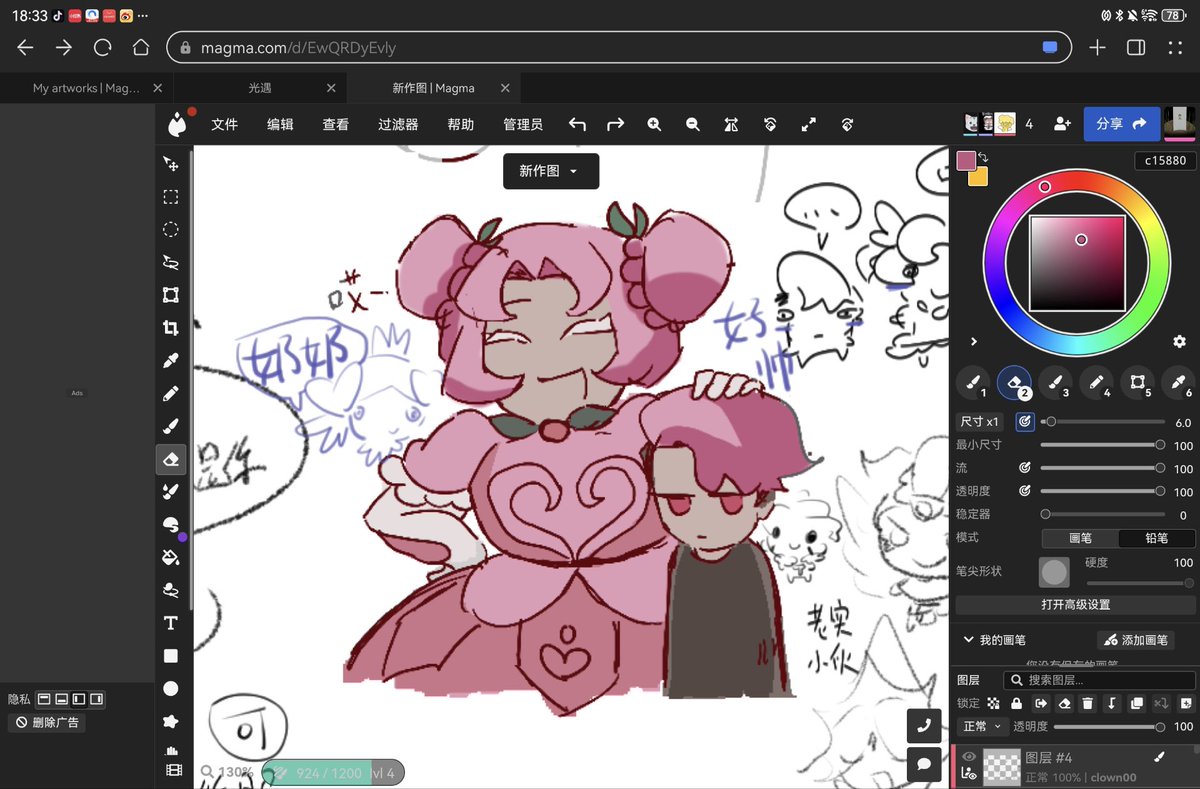
Task: Click the 搜索图层 search field
Action: point(1099,680)
